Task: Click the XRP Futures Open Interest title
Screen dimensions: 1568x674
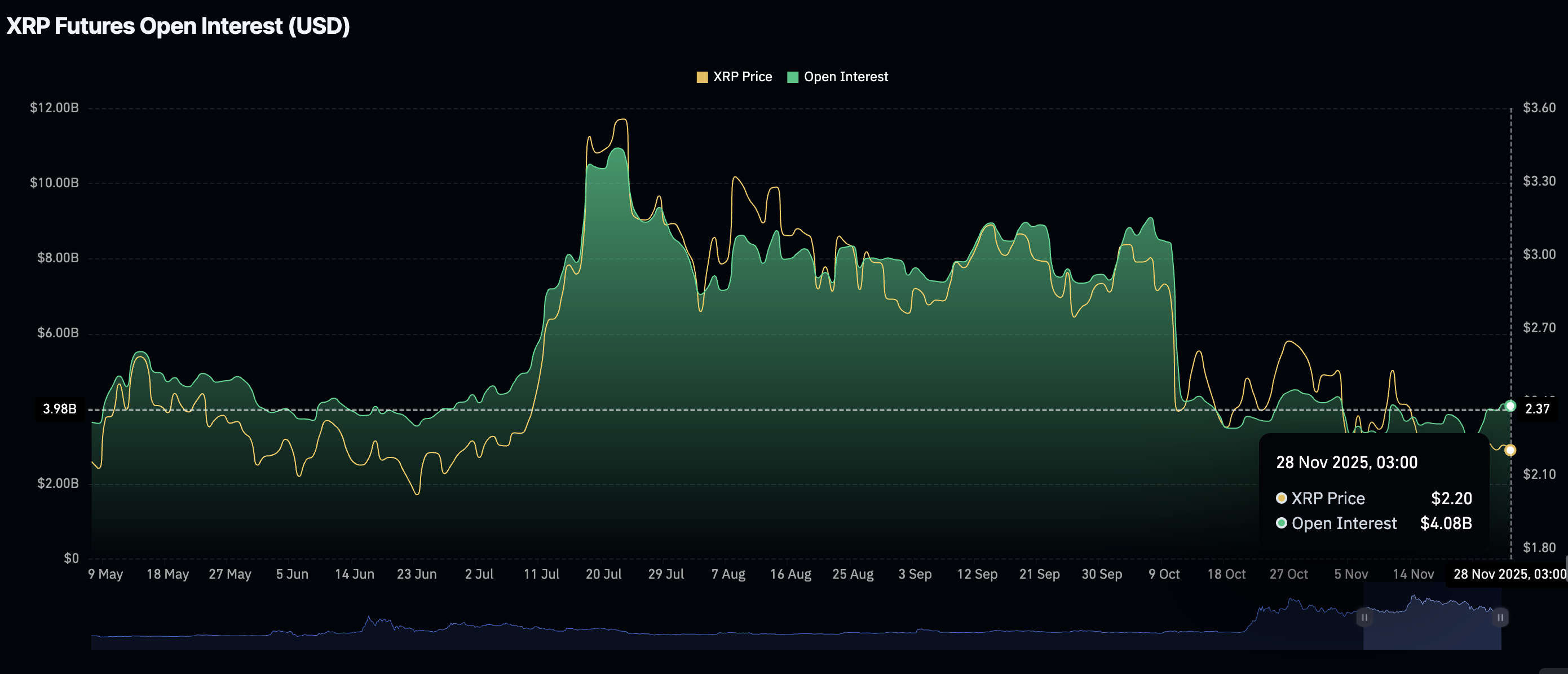Action: tap(178, 26)
